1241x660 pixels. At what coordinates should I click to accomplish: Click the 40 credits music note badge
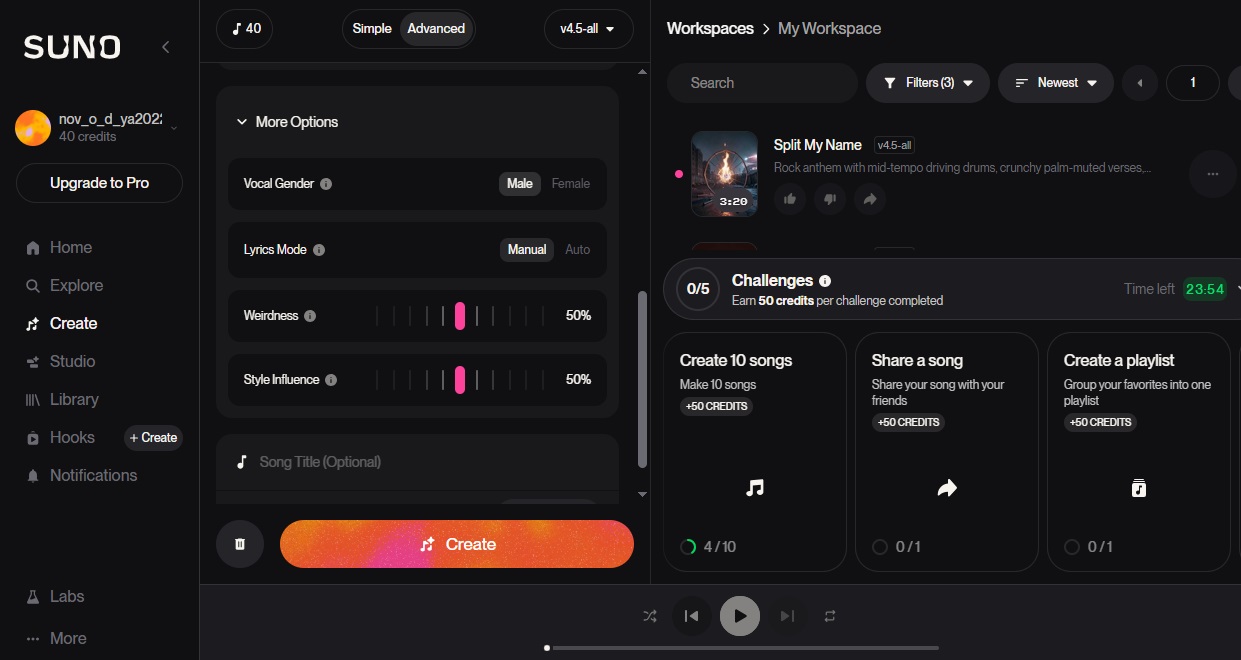[244, 29]
